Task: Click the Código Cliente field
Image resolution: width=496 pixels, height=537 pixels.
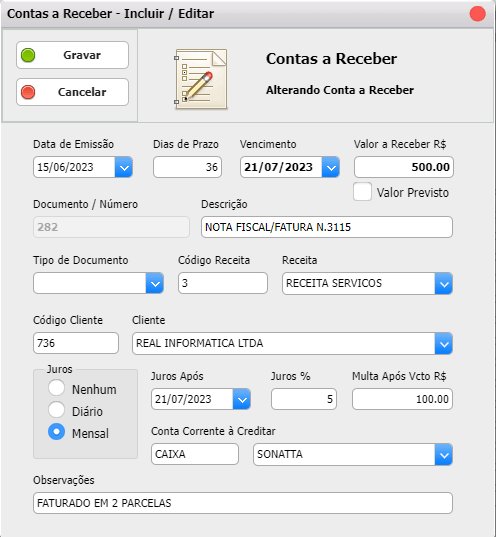Action: [76, 343]
